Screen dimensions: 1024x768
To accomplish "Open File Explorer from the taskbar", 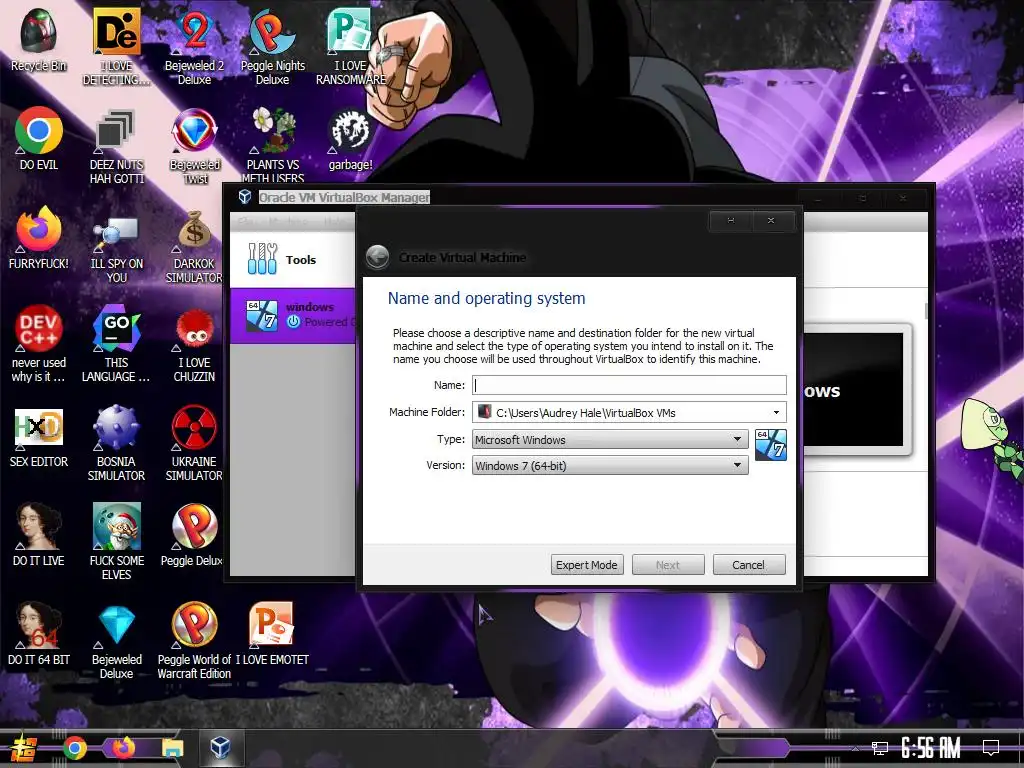I will tap(172, 748).
